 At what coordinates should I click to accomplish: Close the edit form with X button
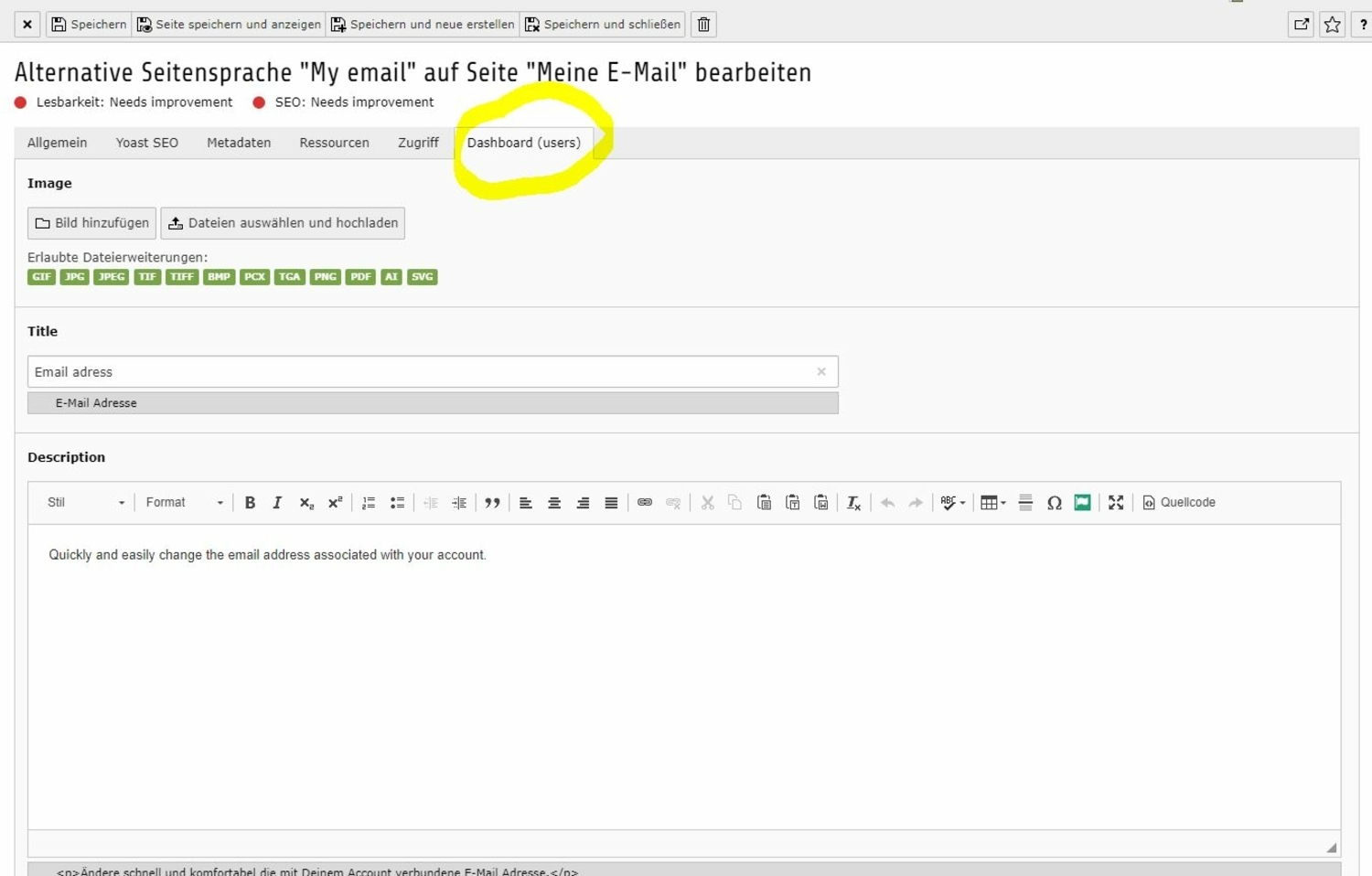coord(27,25)
